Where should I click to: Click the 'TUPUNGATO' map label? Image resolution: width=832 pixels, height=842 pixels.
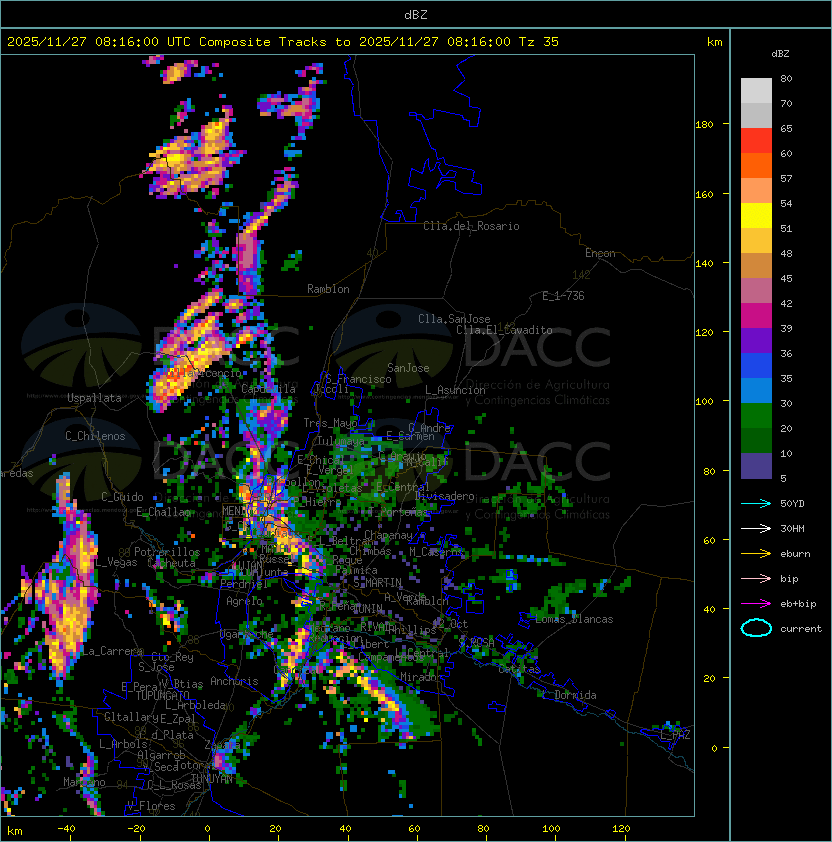click(x=162, y=695)
